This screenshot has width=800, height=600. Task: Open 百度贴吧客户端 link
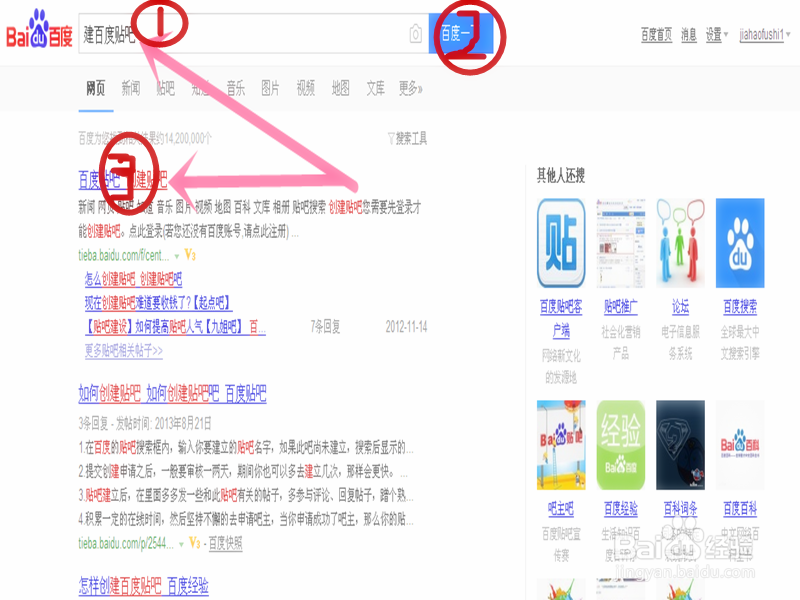[561, 318]
